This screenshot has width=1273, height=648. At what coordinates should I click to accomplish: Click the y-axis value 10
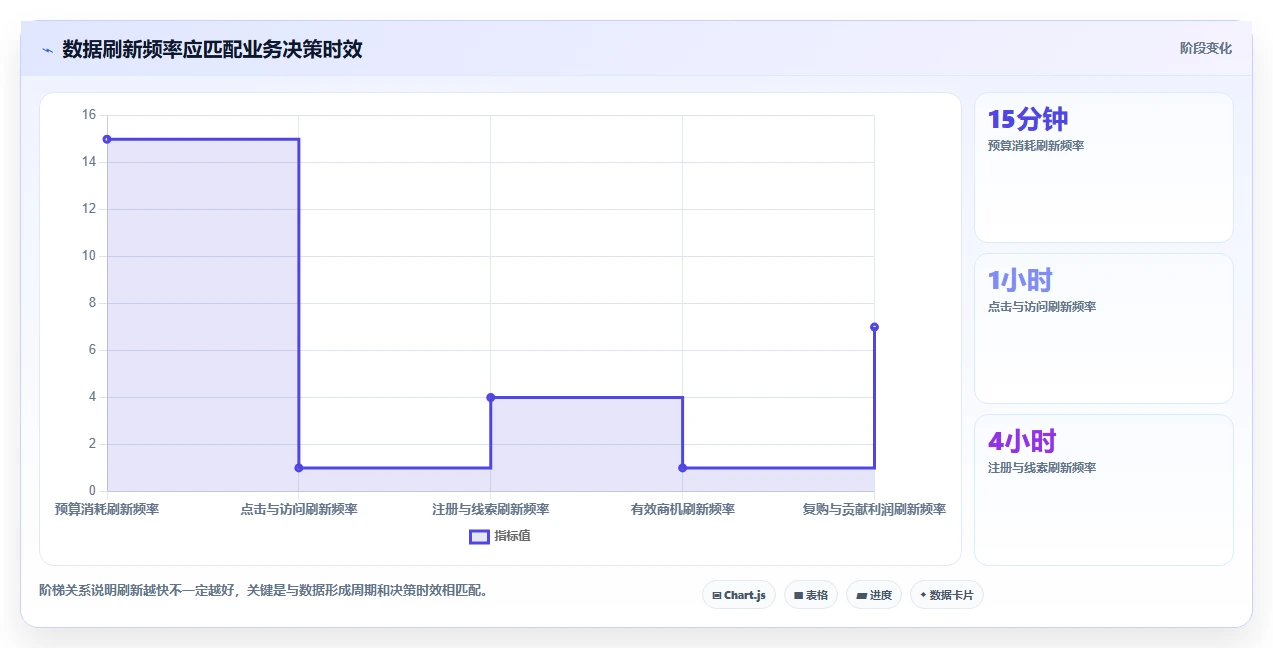coord(89,256)
